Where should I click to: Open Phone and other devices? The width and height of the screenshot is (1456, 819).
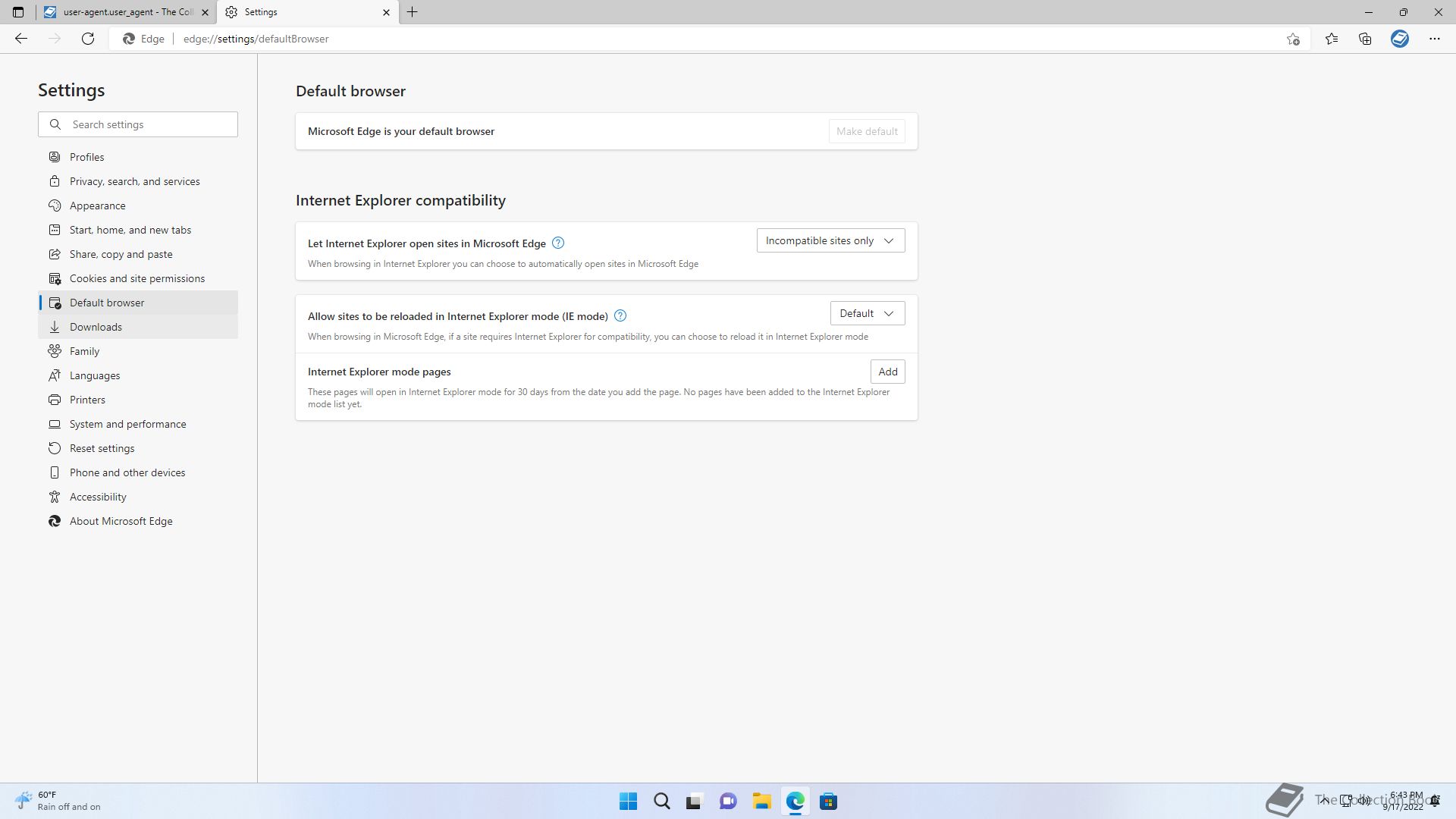point(138,472)
